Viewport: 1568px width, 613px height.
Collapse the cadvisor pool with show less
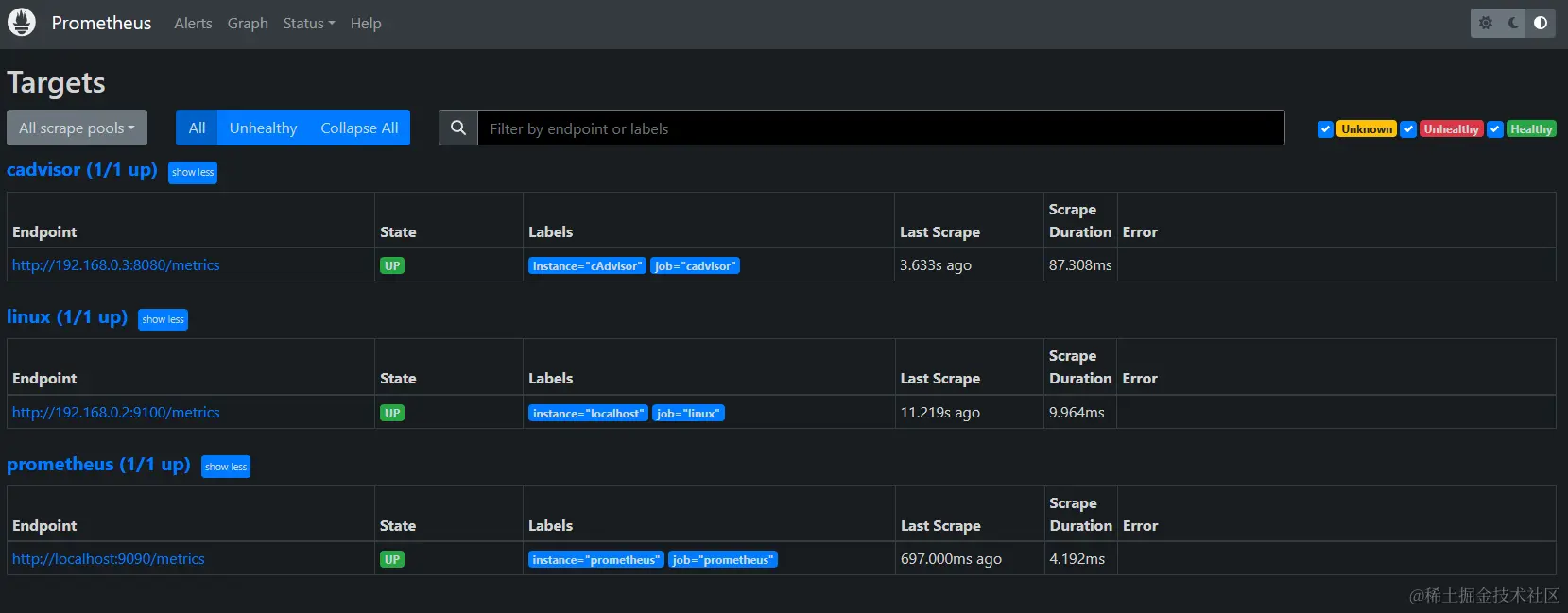[193, 173]
